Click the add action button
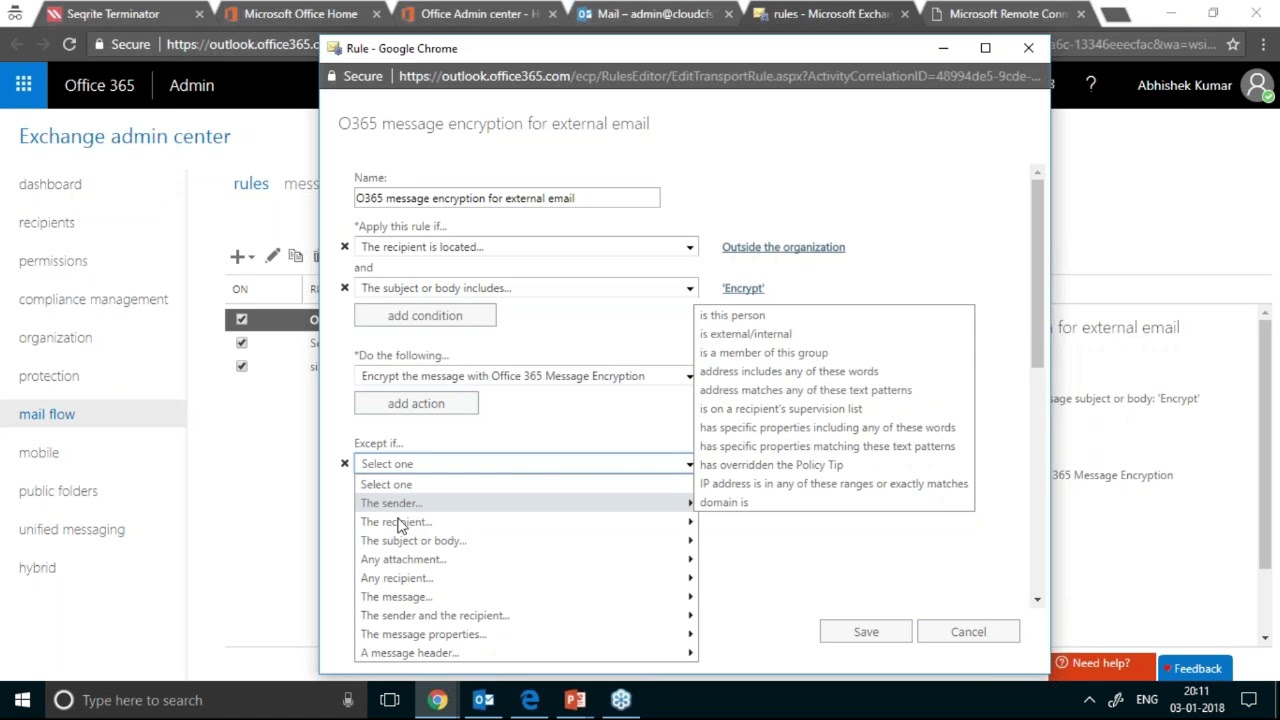This screenshot has height=720, width=1280. pyautogui.click(x=416, y=404)
